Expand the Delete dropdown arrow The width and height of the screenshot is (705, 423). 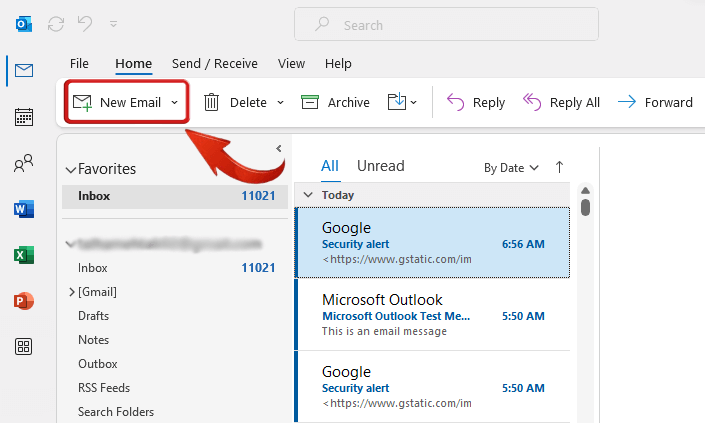[x=281, y=102]
